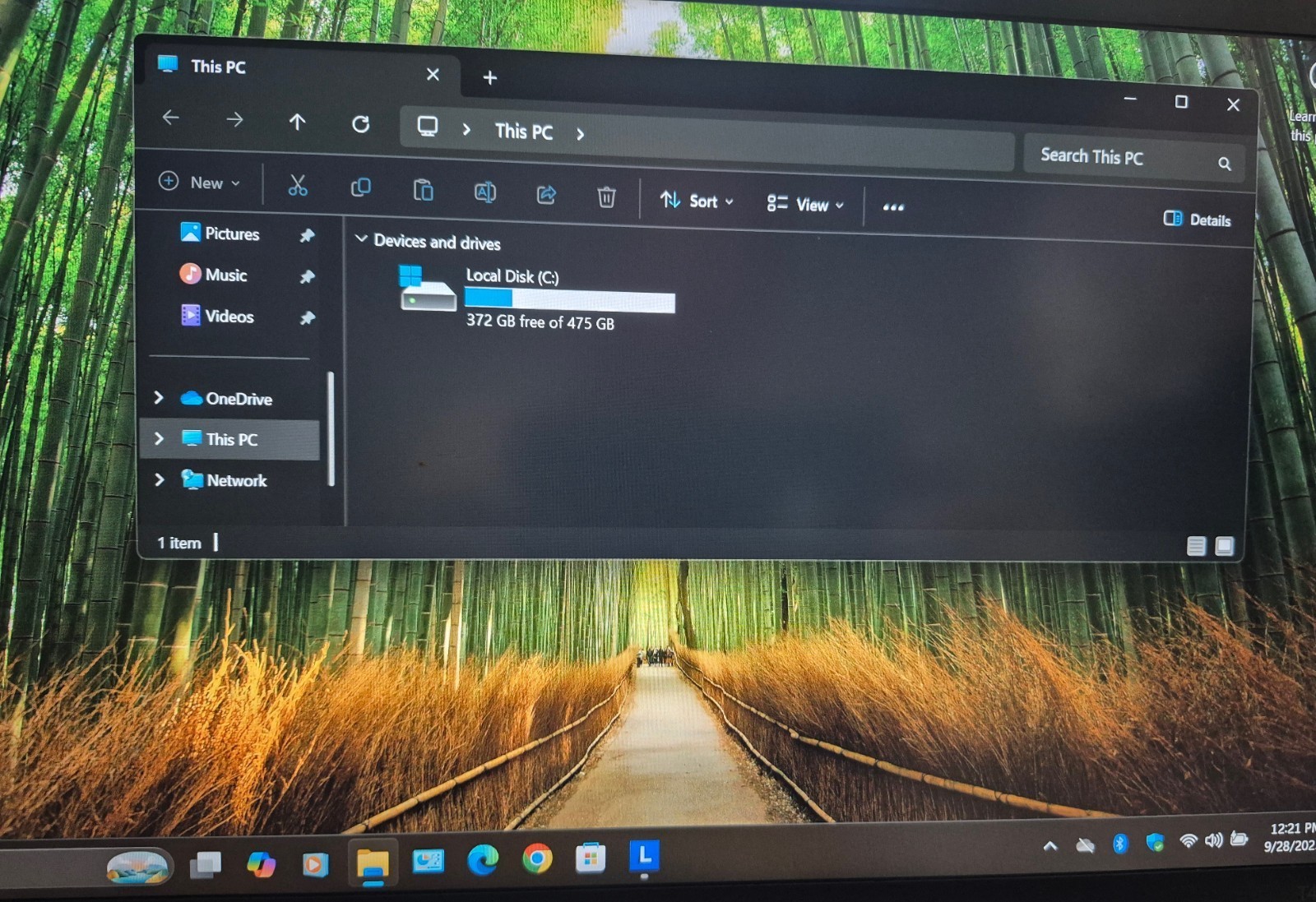
Task: Click the Cut scissors icon
Action: coord(297,186)
